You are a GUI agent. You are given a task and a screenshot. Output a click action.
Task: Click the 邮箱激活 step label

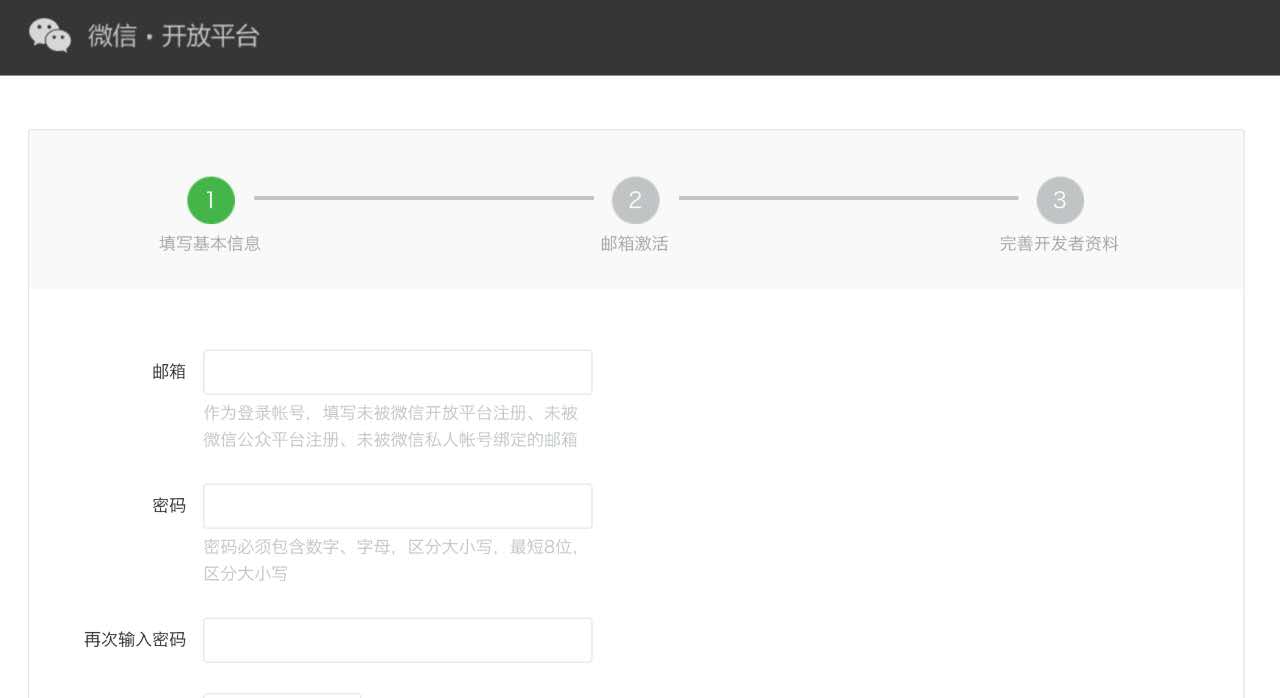click(635, 244)
